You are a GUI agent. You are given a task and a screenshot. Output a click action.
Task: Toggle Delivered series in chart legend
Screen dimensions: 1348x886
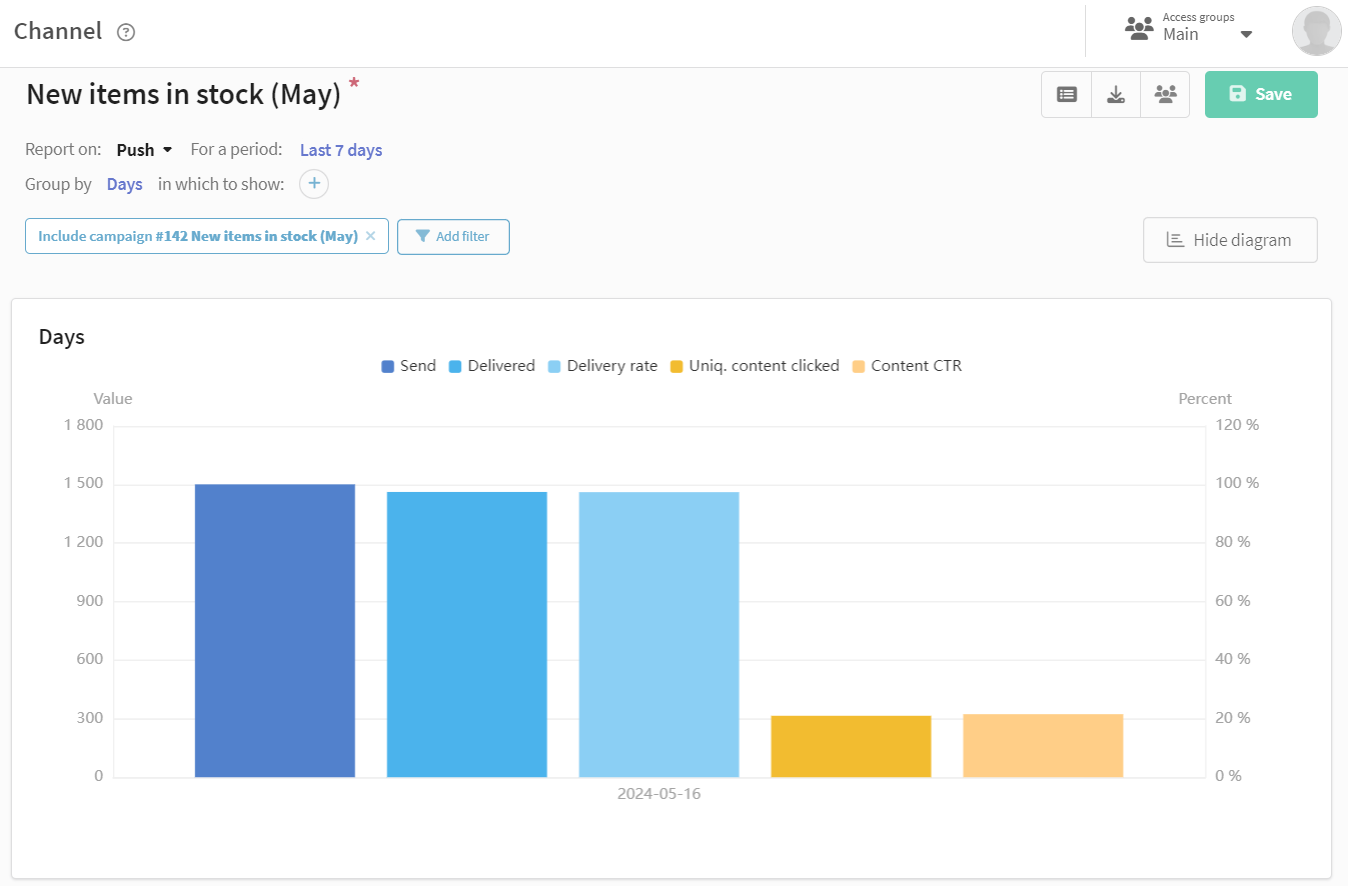coord(492,366)
